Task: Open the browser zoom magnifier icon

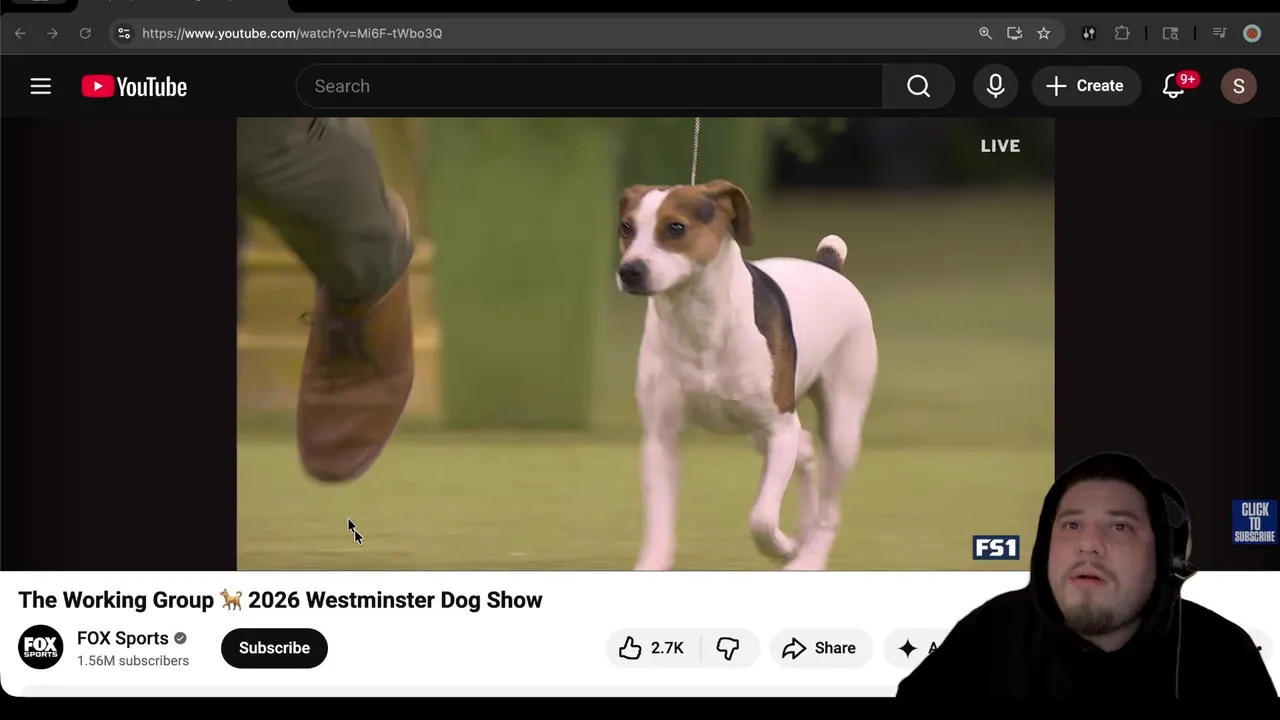Action: point(985,33)
